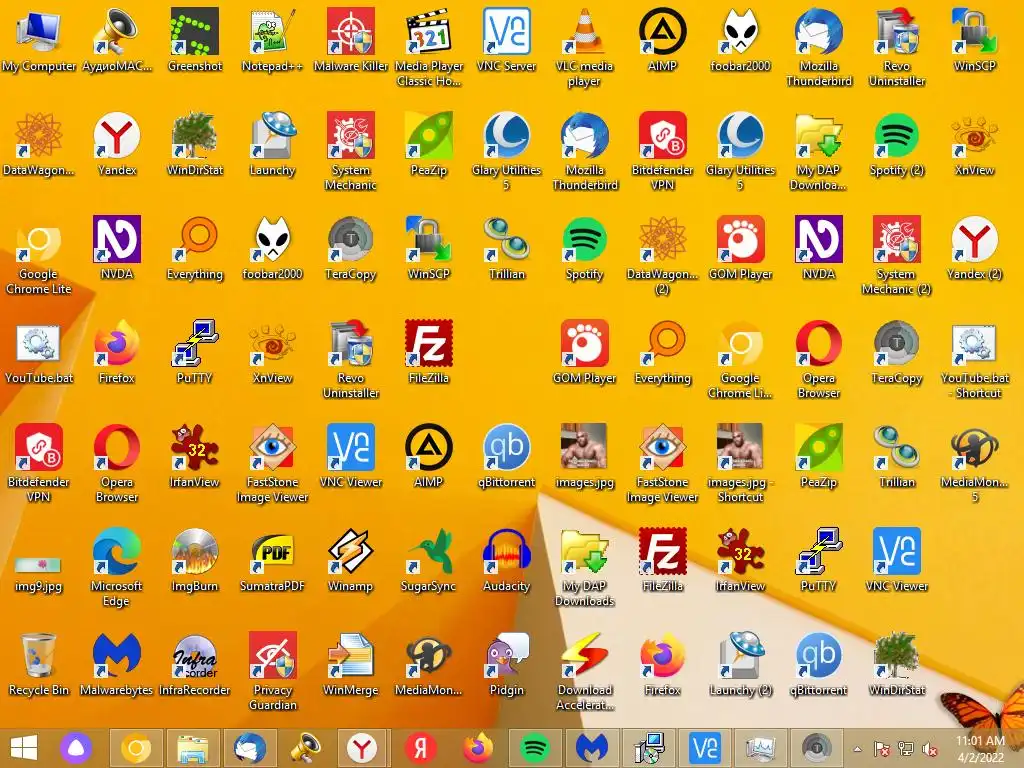This screenshot has width=1024, height=768.
Task: Select the Malware Killer shortcut
Action: [x=351, y=40]
